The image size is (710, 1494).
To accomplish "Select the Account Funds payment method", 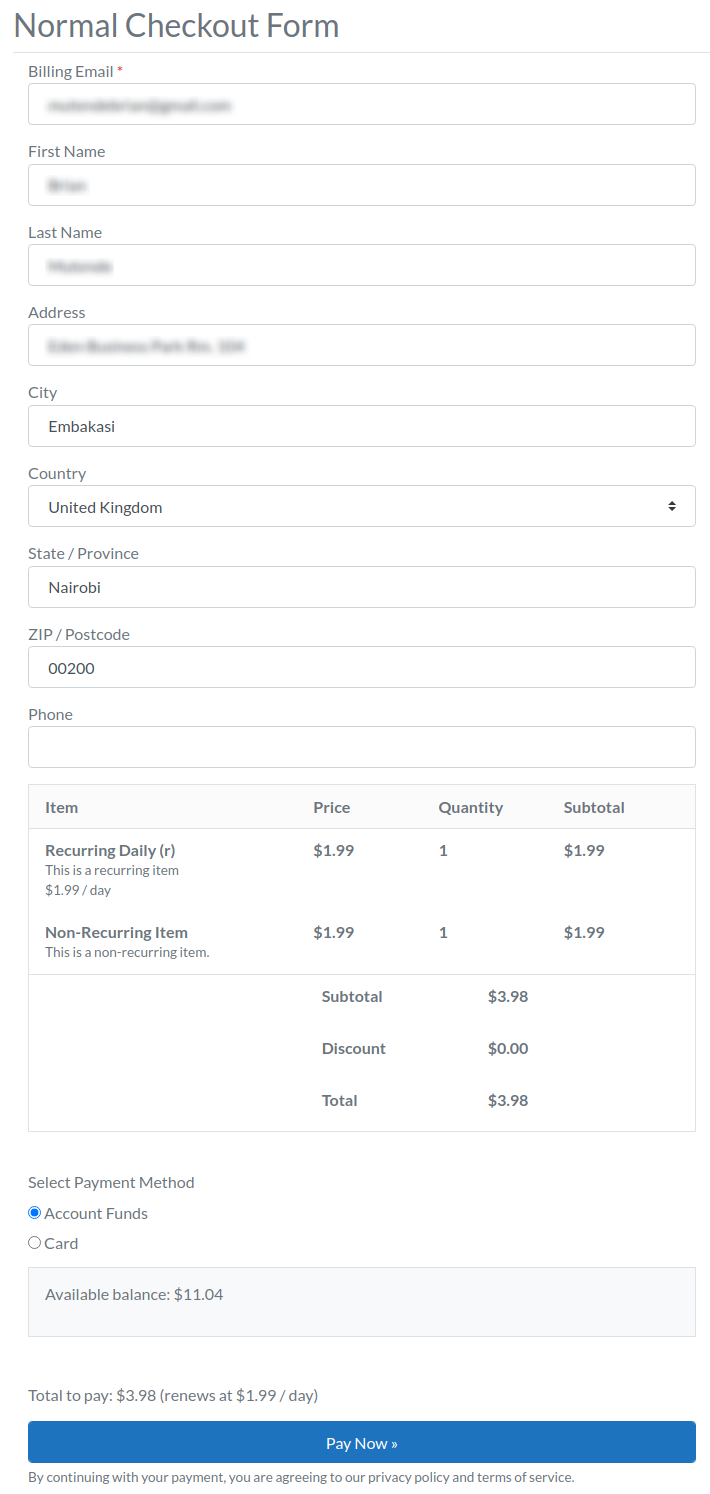I will (35, 1213).
